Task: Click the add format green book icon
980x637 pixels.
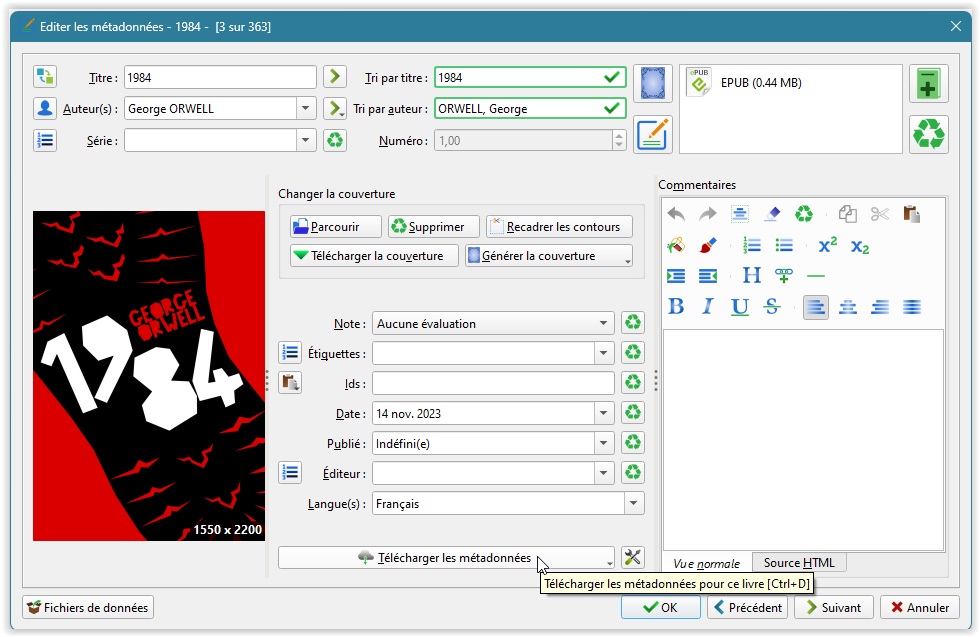Action: point(928,84)
